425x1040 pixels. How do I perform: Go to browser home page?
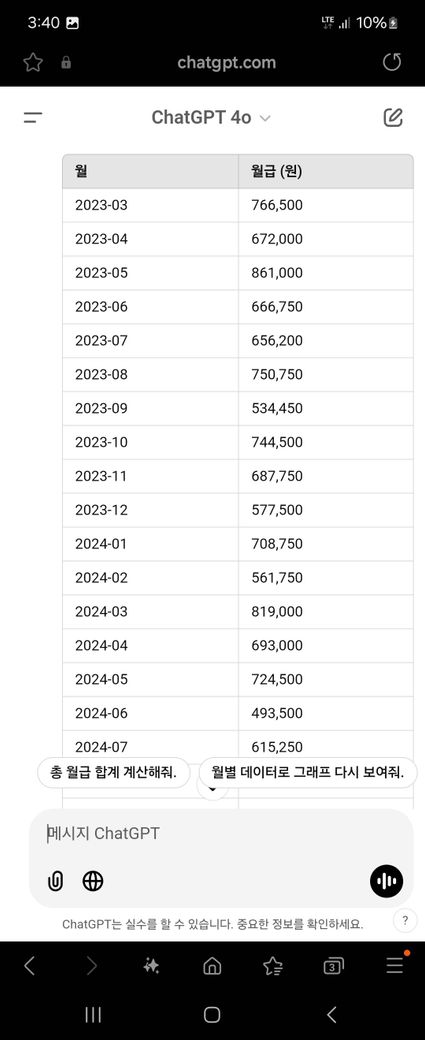[212, 966]
